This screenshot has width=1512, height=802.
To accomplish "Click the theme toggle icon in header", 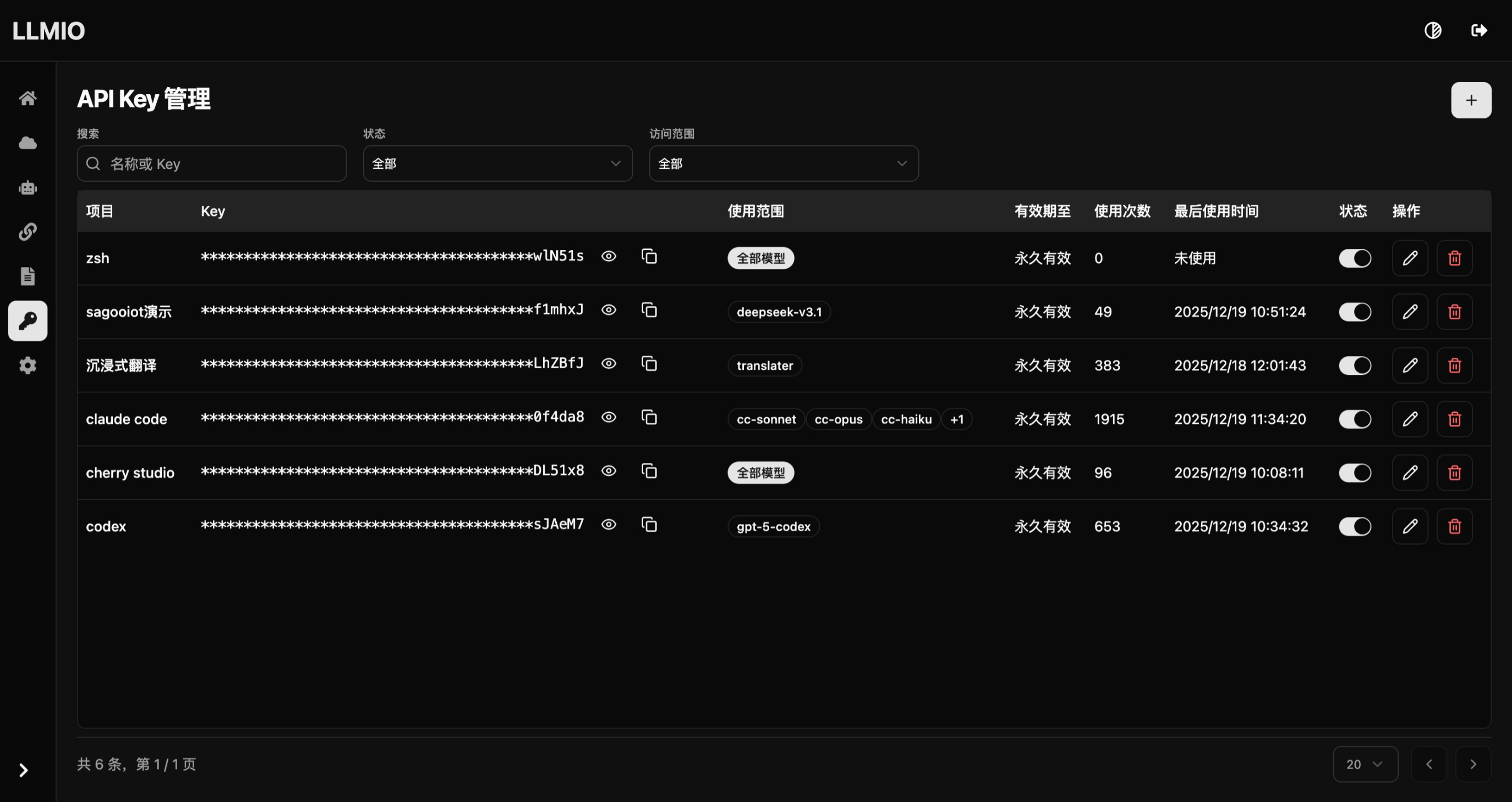I will tap(1433, 30).
